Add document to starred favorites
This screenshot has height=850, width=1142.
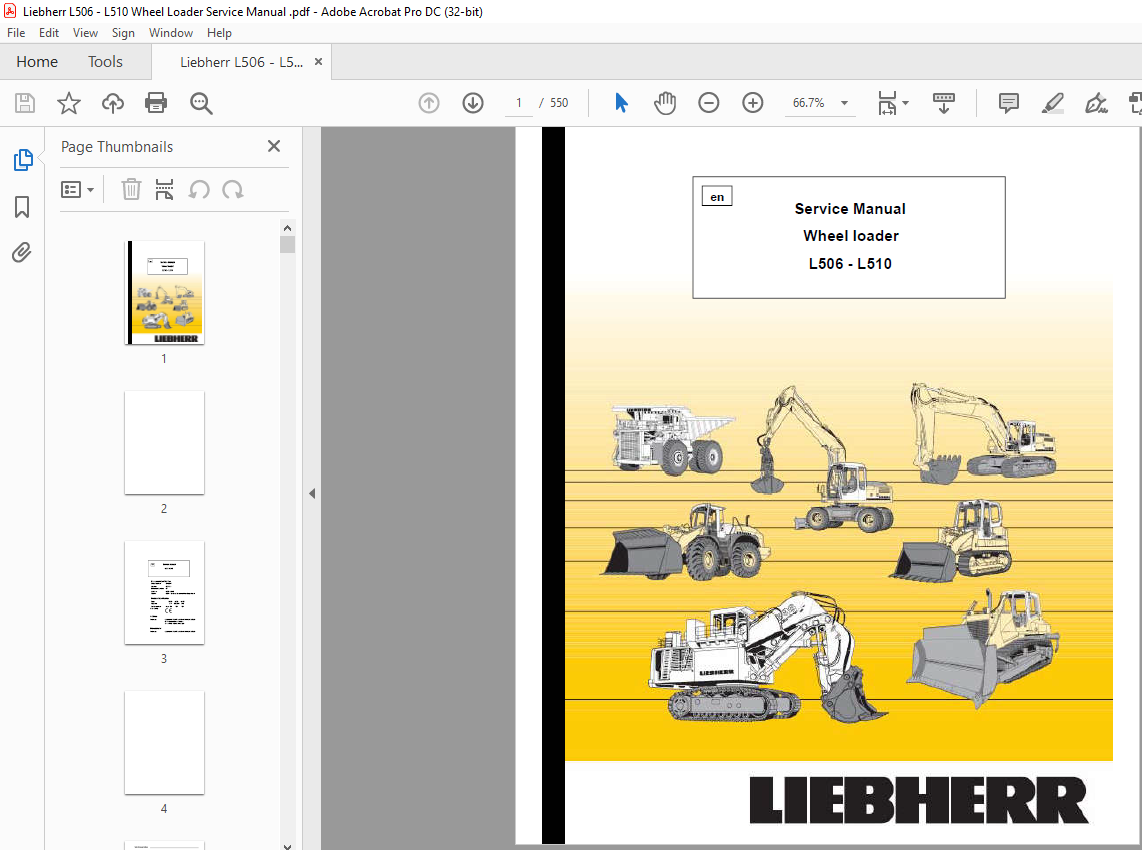click(x=68, y=103)
